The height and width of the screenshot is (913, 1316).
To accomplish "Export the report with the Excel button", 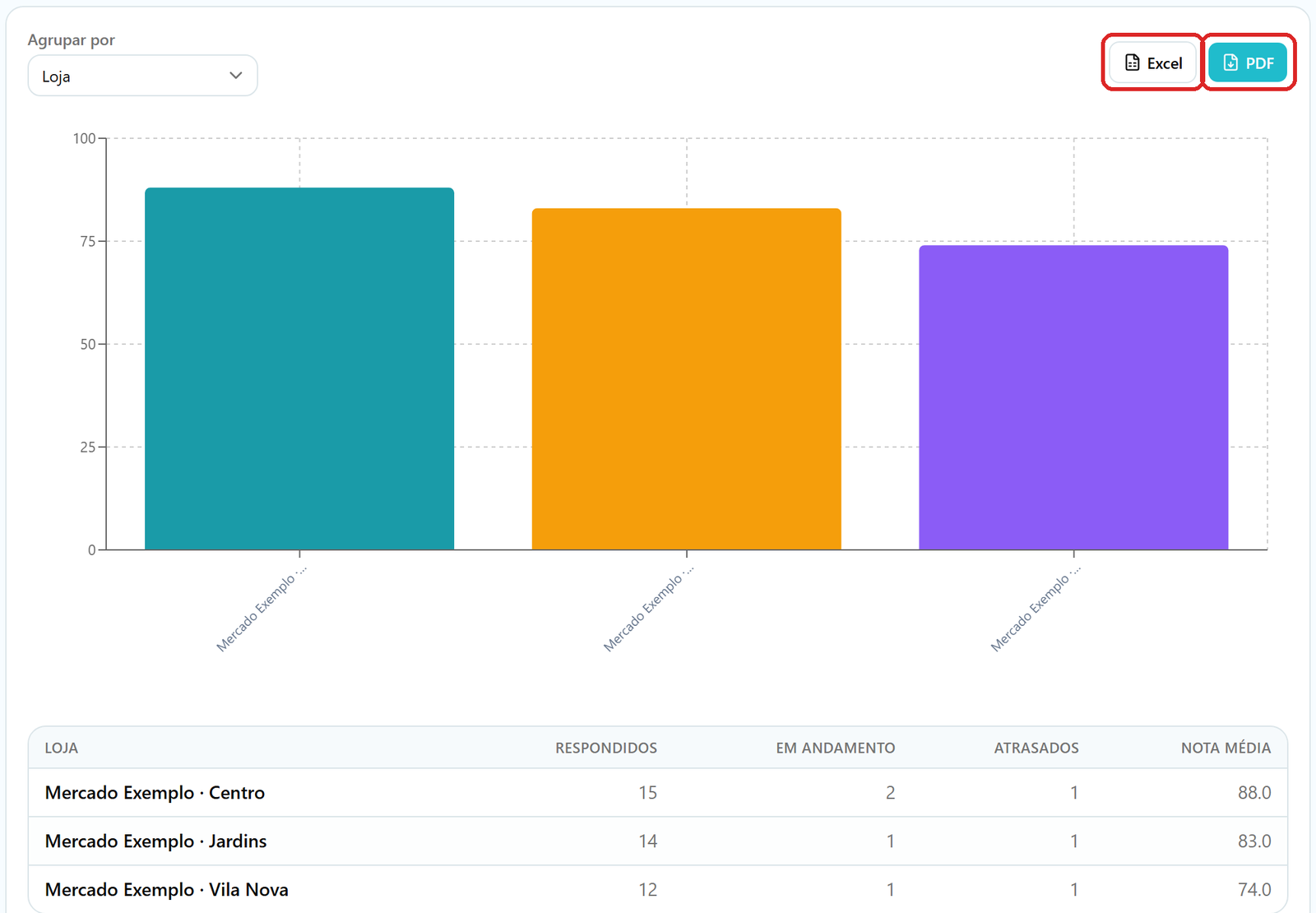I will click(x=1153, y=63).
